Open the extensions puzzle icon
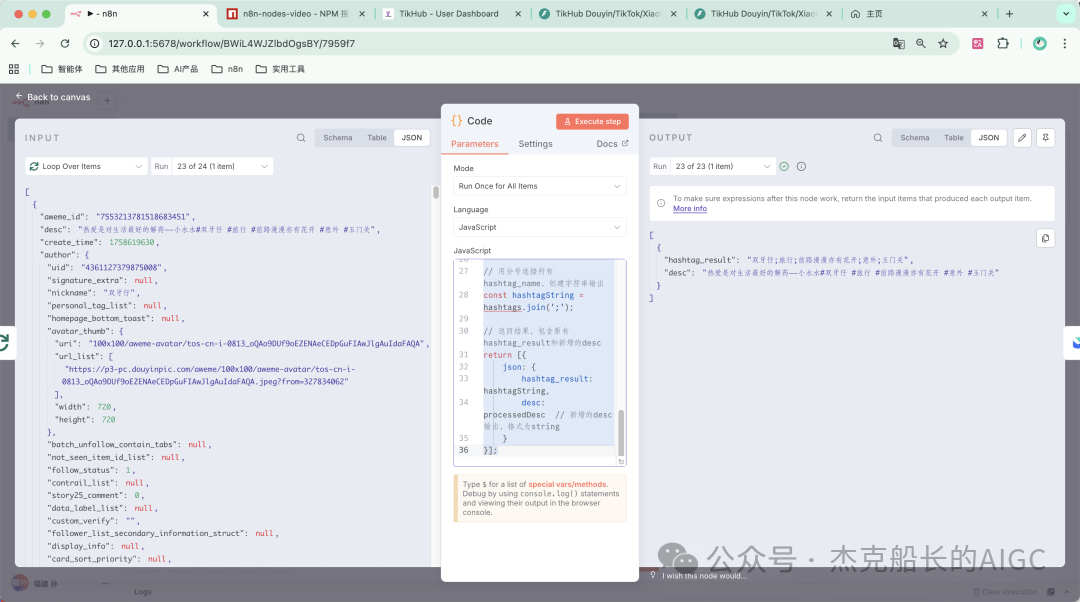1080x602 pixels. pos(1003,43)
